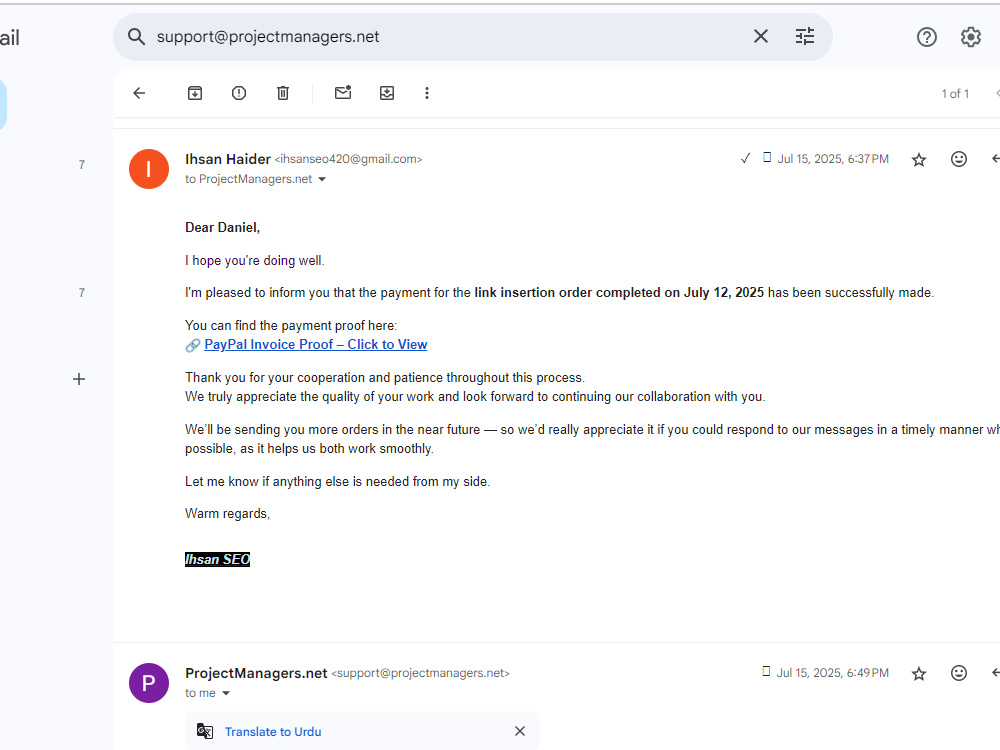Image resolution: width=1000 pixels, height=750 pixels.
Task: Open PayPal Invoice Proof link
Action: [316, 344]
